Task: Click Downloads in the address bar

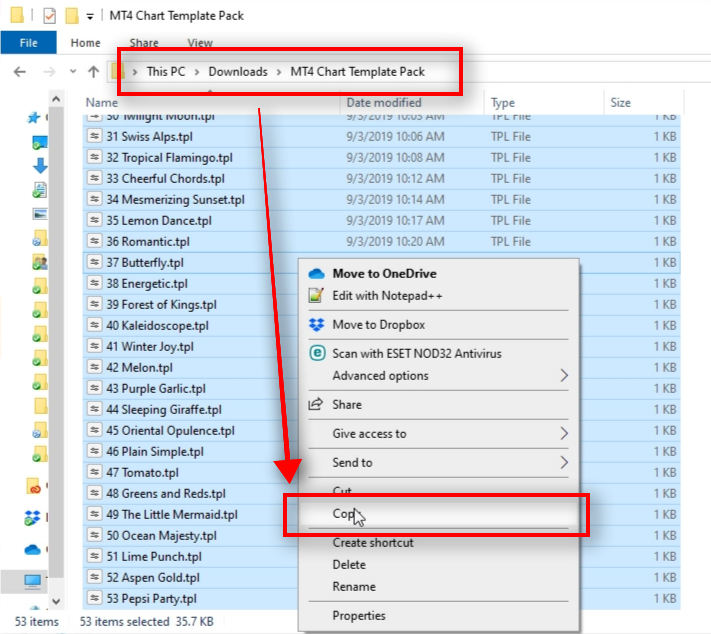Action: coord(238,72)
